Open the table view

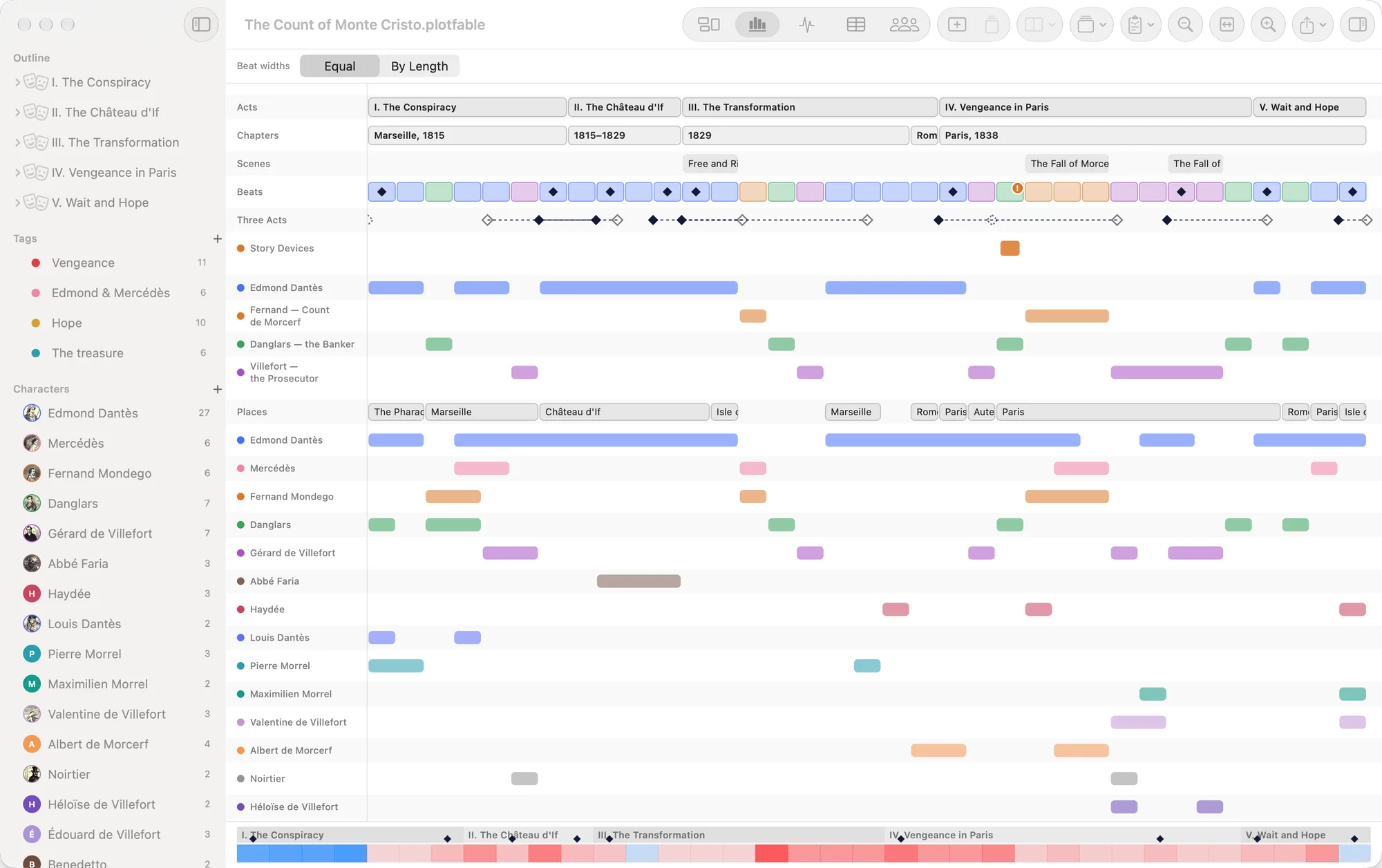855,24
